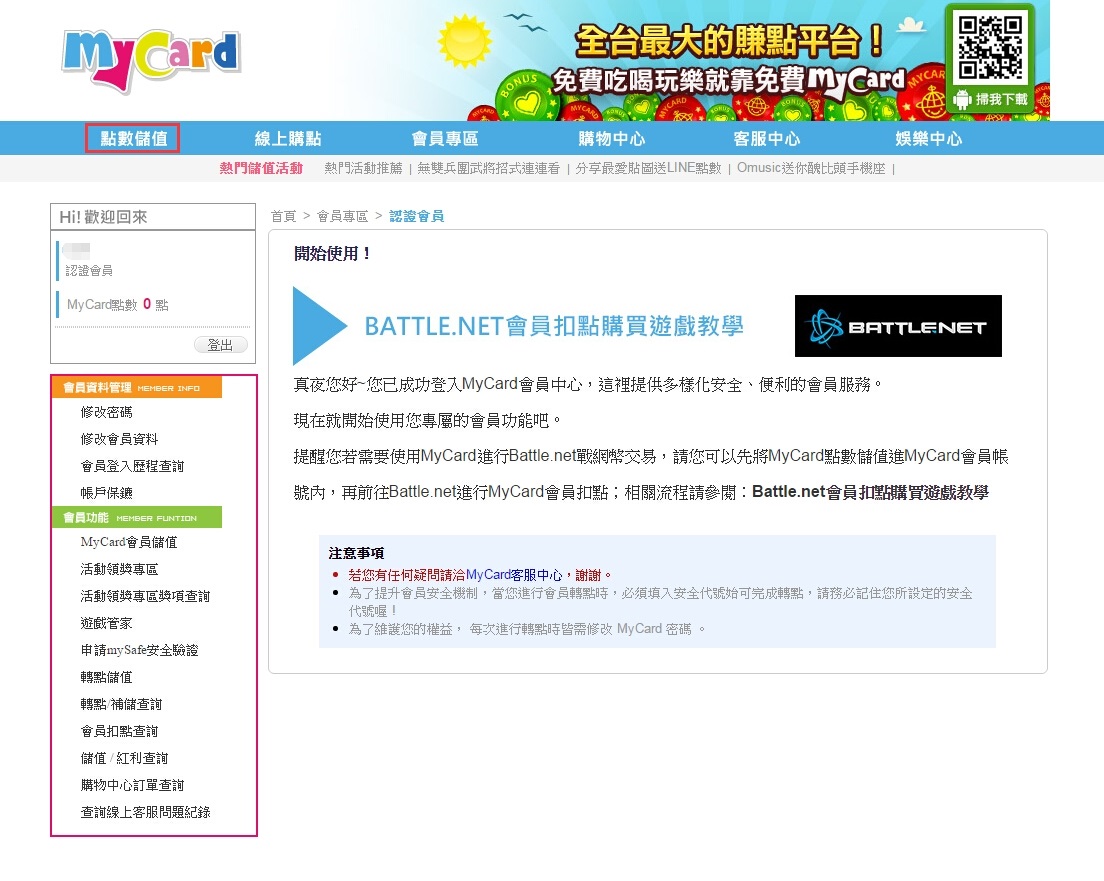The height and width of the screenshot is (881, 1104).
Task: Open the 線上購點 menu
Action: [287, 139]
